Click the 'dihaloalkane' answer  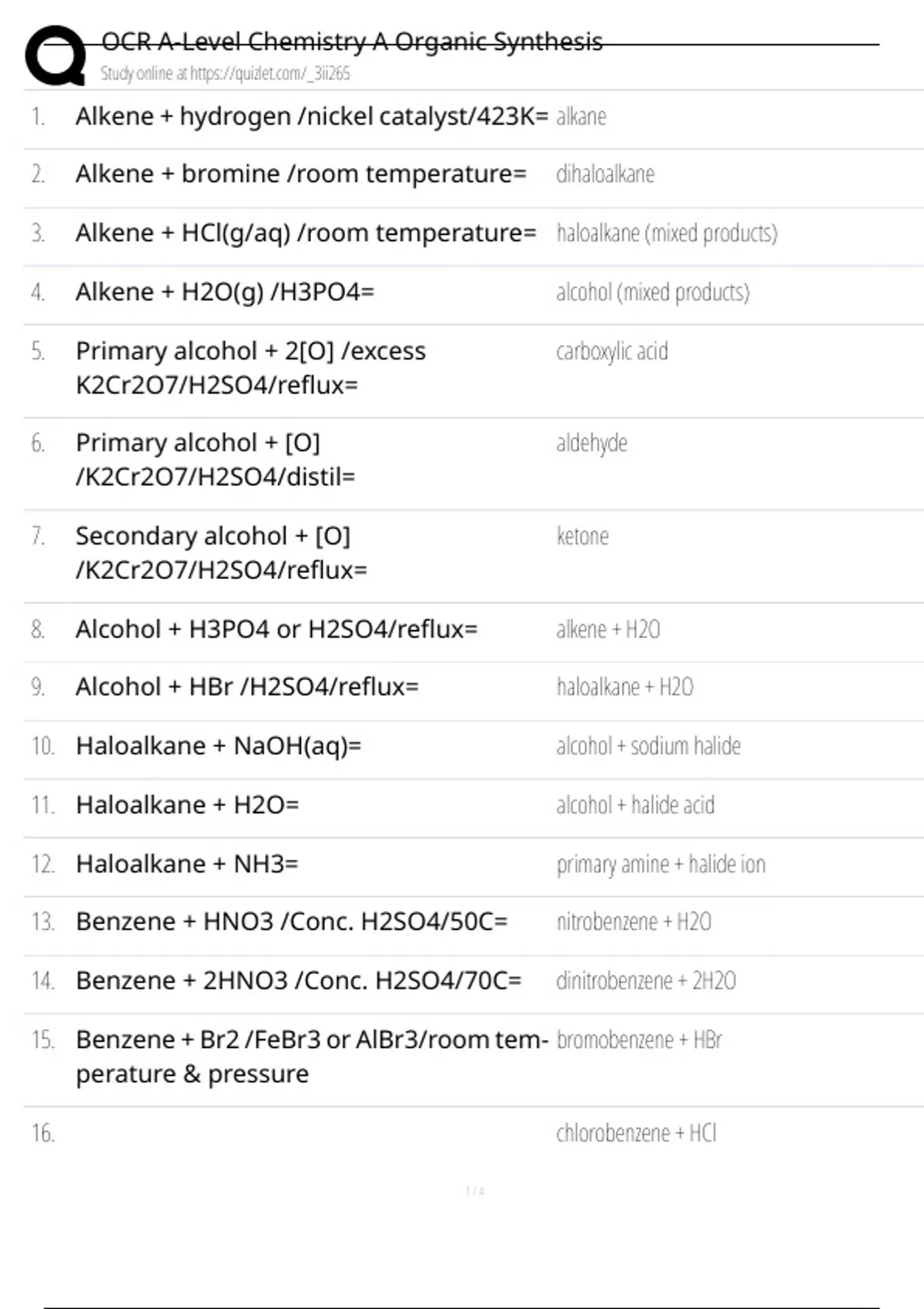(x=605, y=174)
